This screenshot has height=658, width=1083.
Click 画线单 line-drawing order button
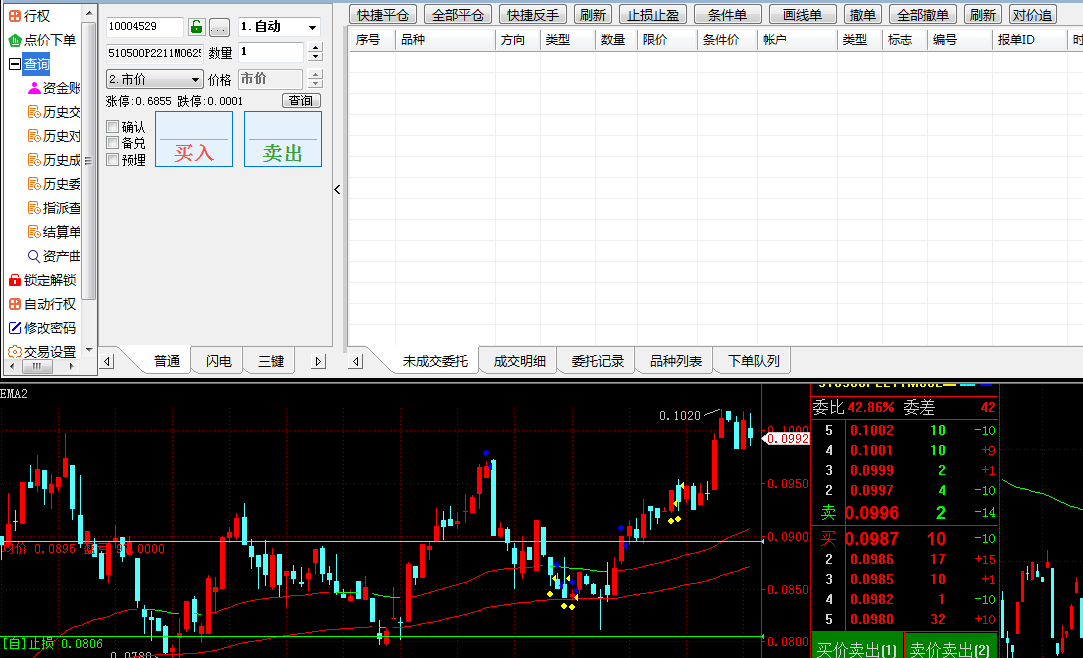pyautogui.click(x=803, y=14)
